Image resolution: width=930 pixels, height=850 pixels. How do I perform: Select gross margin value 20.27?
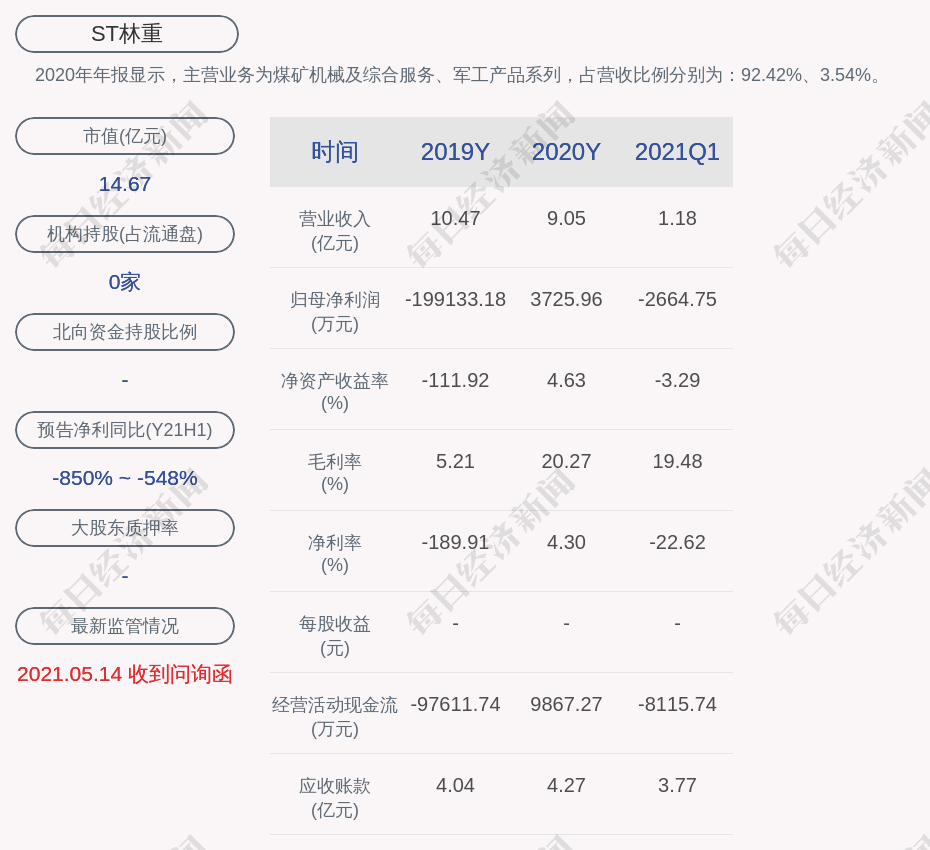(566, 461)
